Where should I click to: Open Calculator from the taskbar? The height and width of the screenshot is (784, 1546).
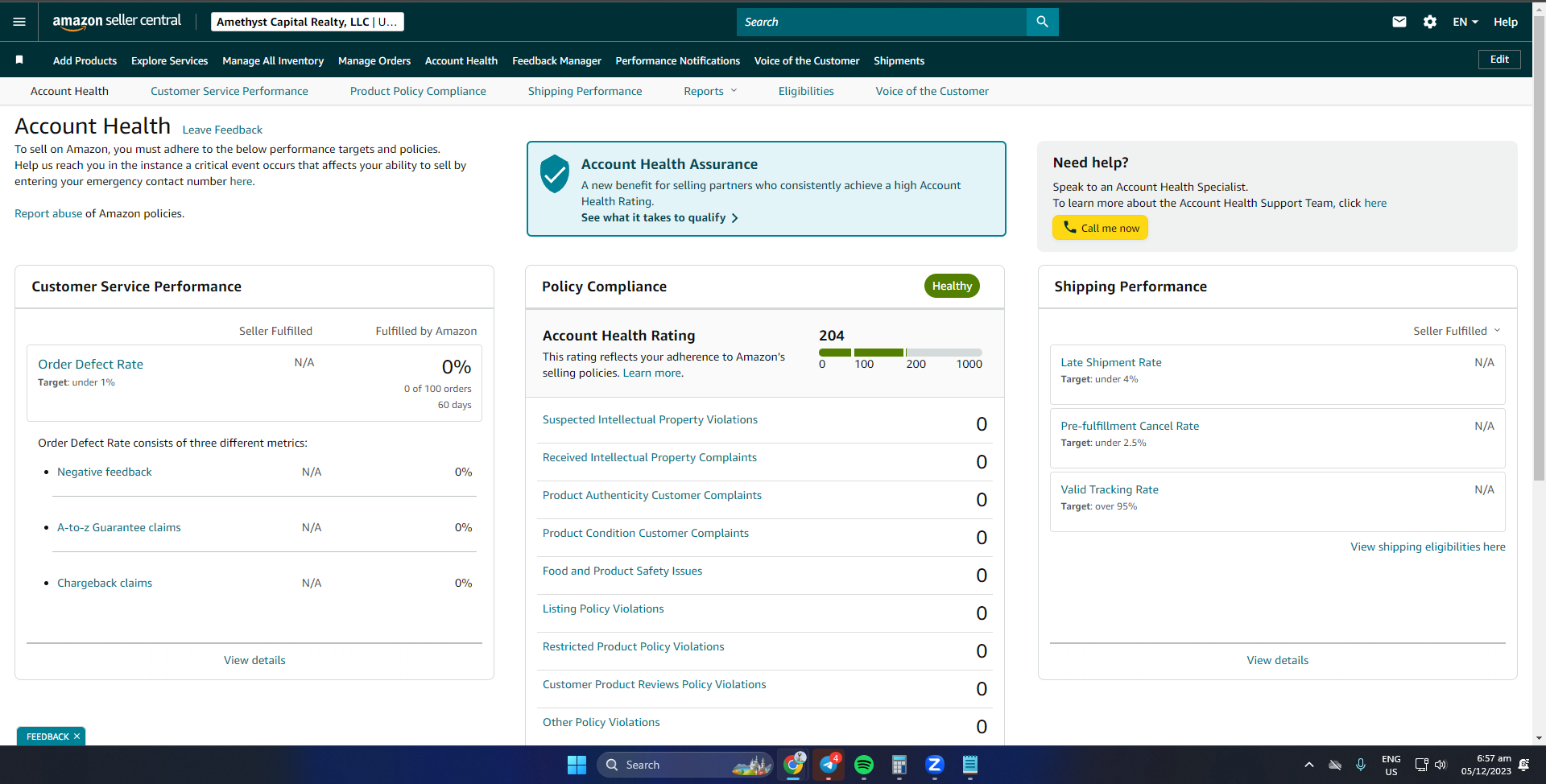[x=899, y=765]
